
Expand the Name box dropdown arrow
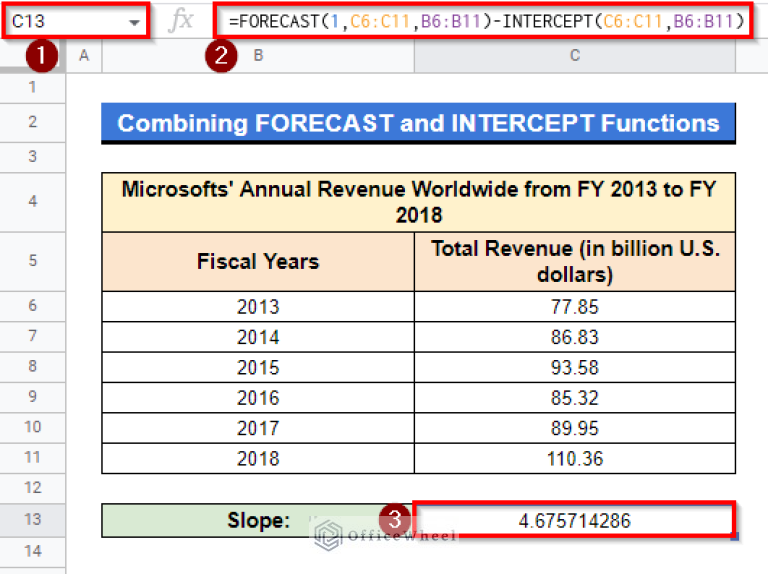click(x=134, y=21)
